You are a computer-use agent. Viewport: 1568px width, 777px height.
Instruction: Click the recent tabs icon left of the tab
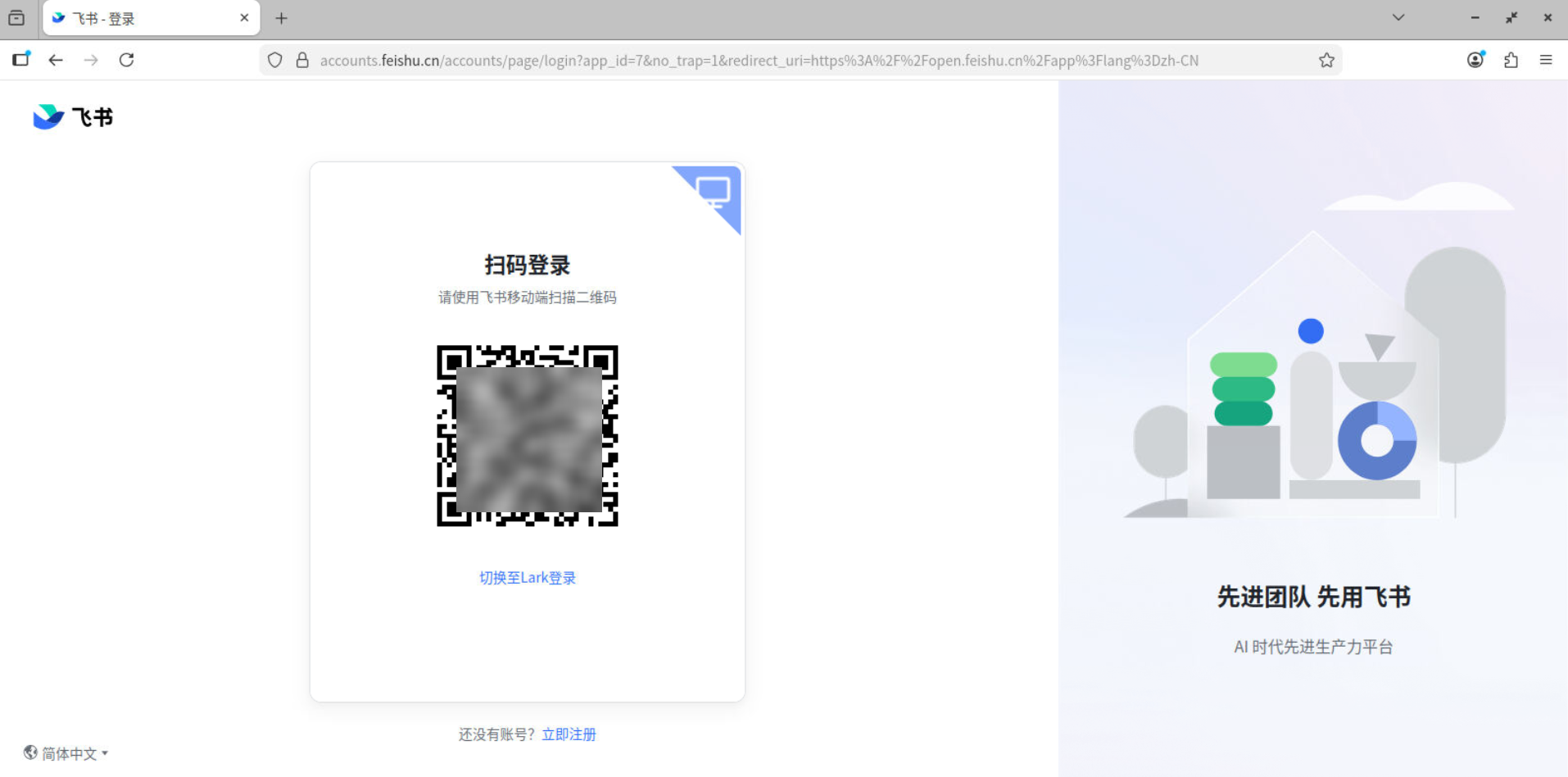tap(16, 18)
